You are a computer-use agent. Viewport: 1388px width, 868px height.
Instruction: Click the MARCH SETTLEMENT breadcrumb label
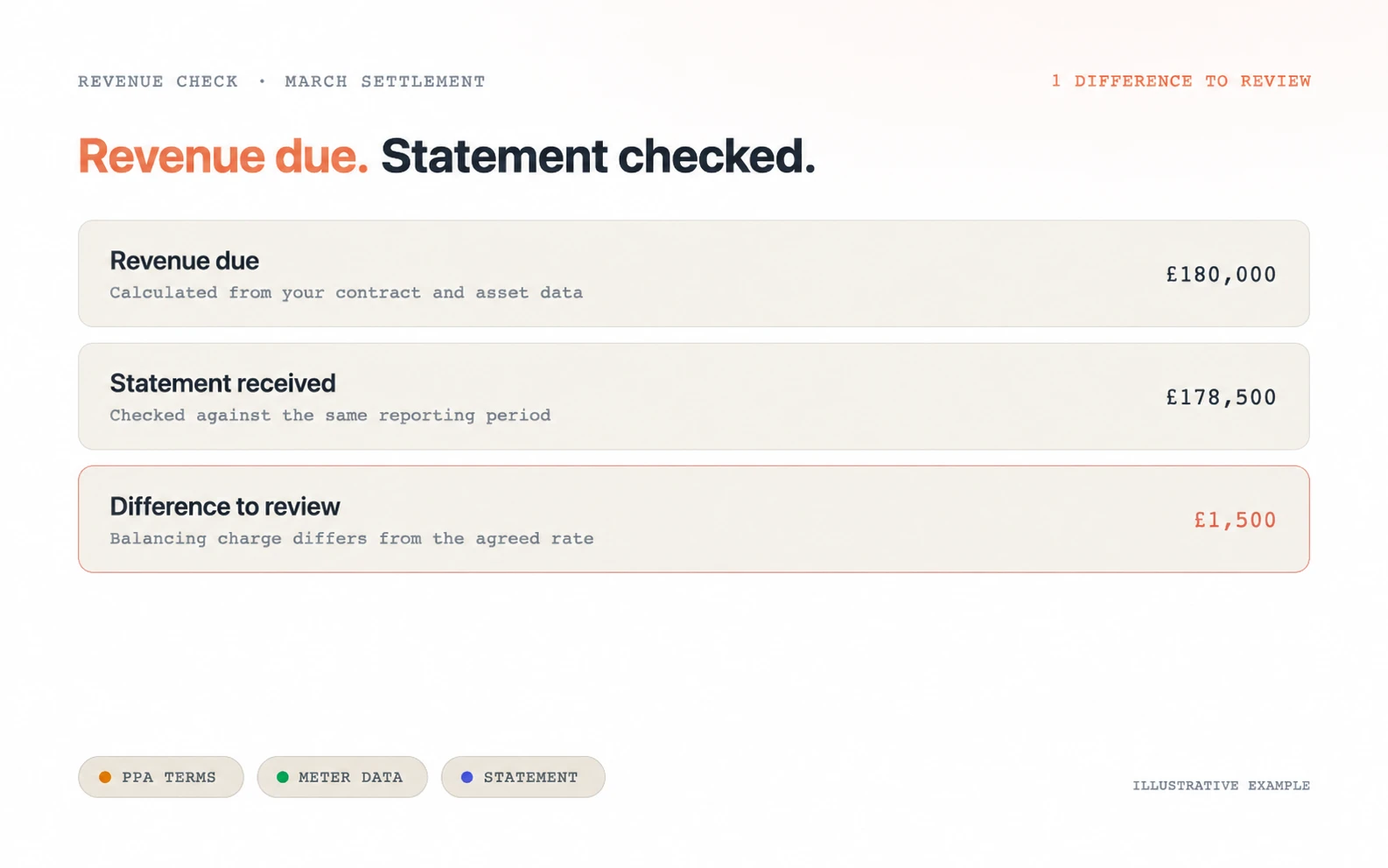tap(385, 81)
